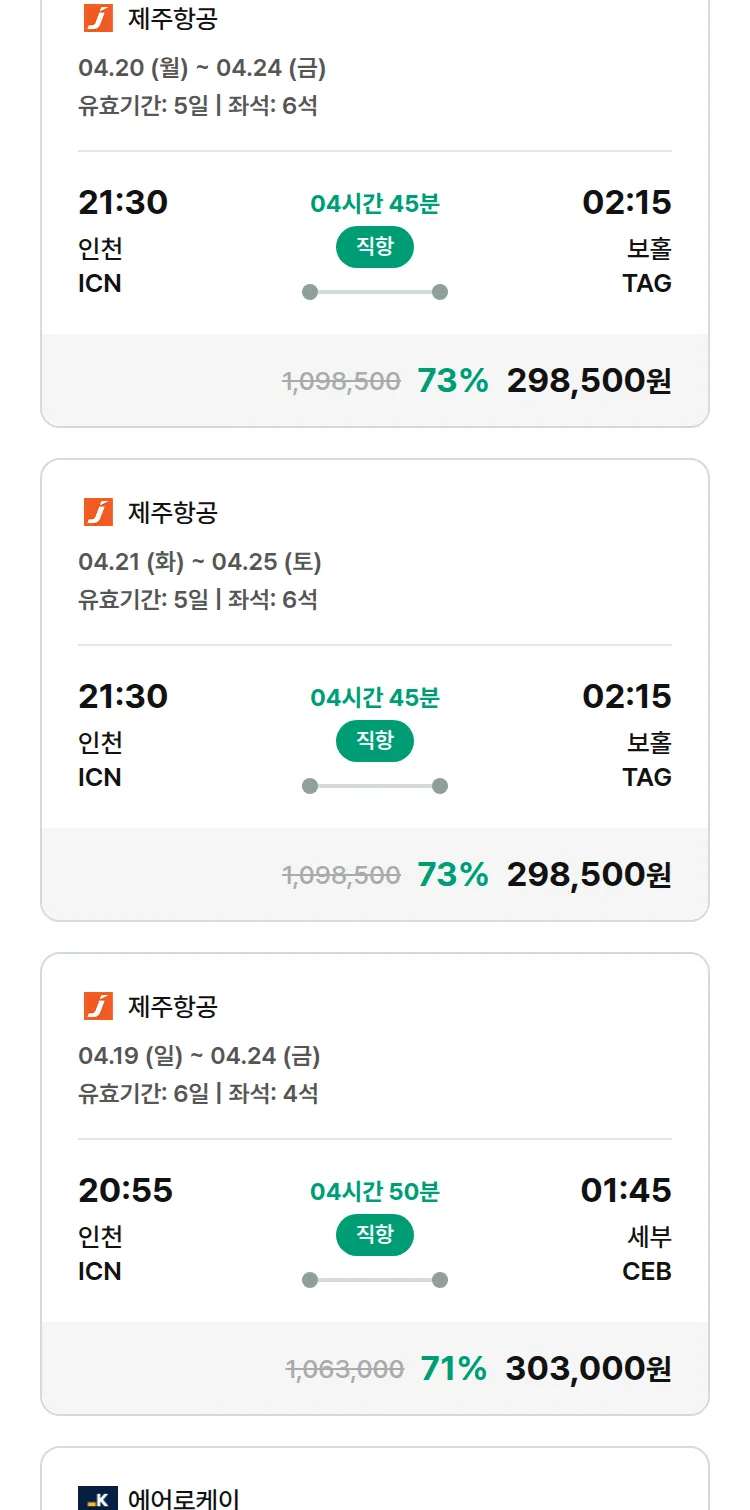Click the Air Rokei logo icon
This screenshot has height=1510, width=750.
tap(98, 1499)
